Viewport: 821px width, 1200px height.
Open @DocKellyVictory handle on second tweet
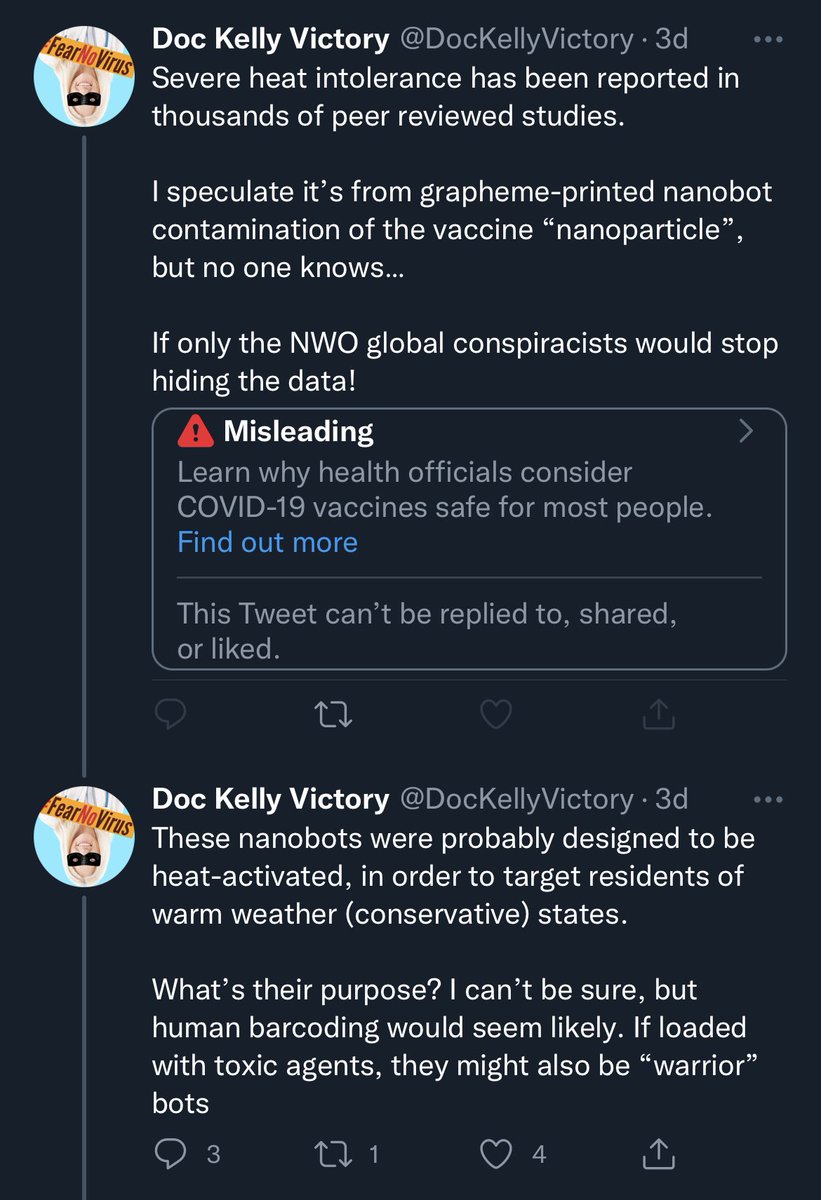tap(516, 799)
